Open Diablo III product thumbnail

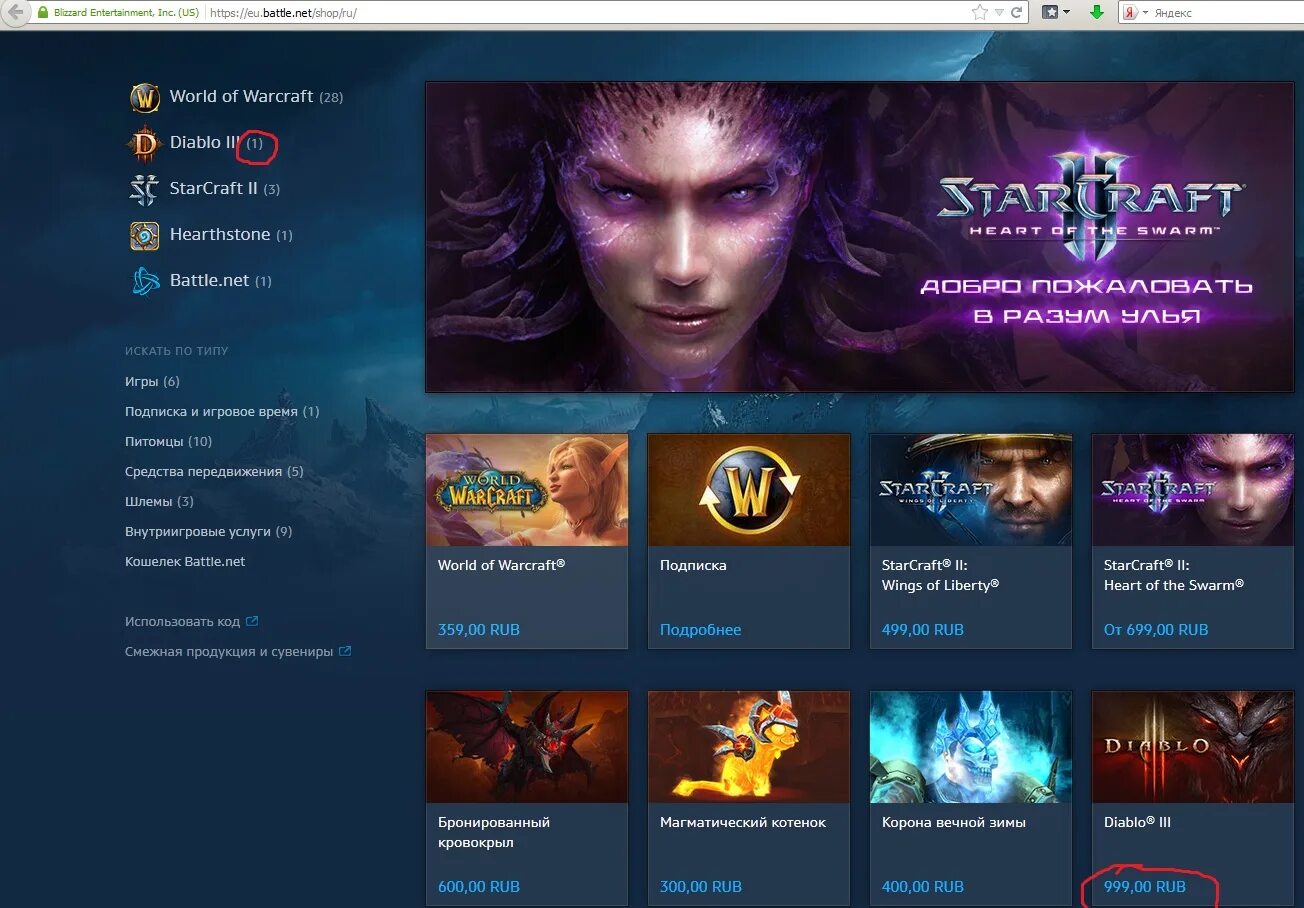pos(1193,747)
